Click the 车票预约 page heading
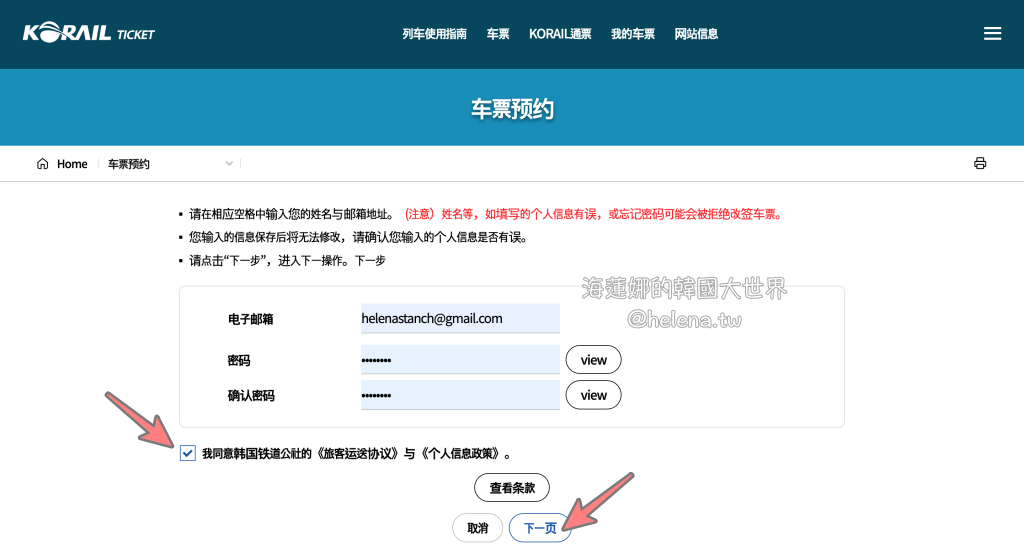The image size is (1024, 553). click(x=512, y=108)
